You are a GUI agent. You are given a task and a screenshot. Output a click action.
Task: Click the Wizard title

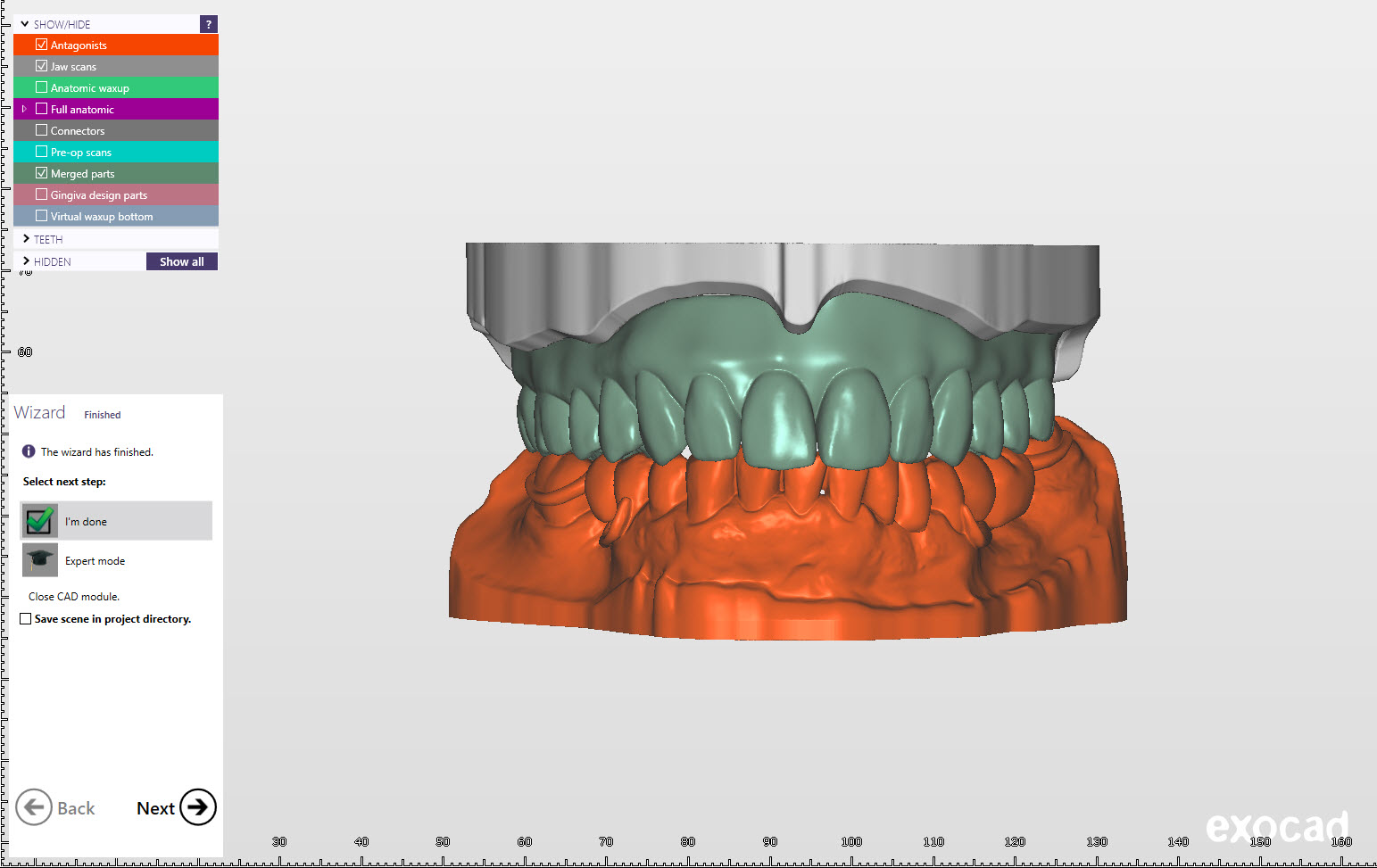(39, 412)
